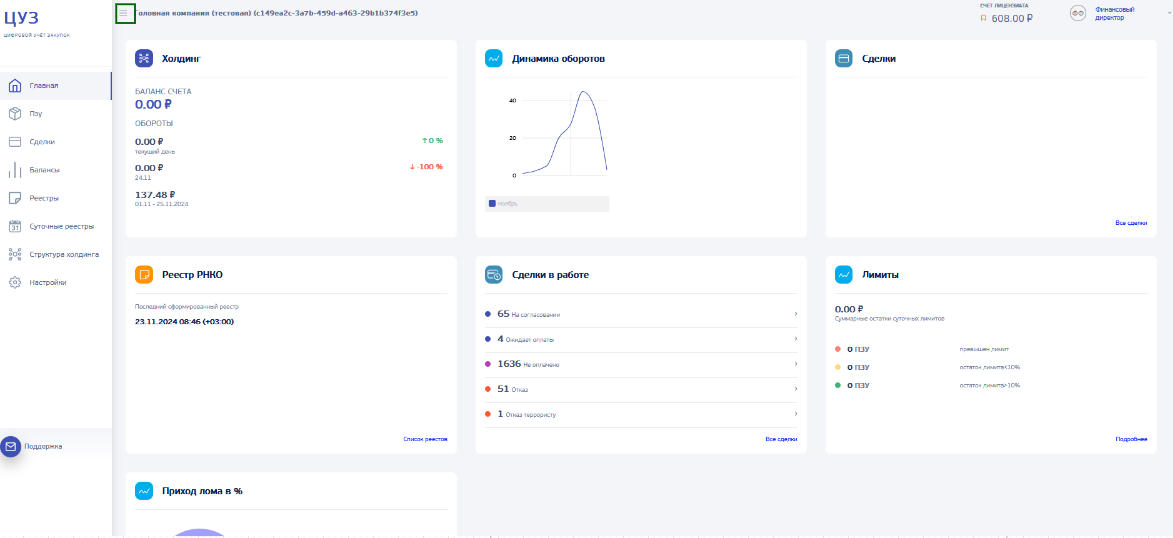Click the Главная home icon in sidebar
1173x538 pixels.
click(x=14, y=85)
